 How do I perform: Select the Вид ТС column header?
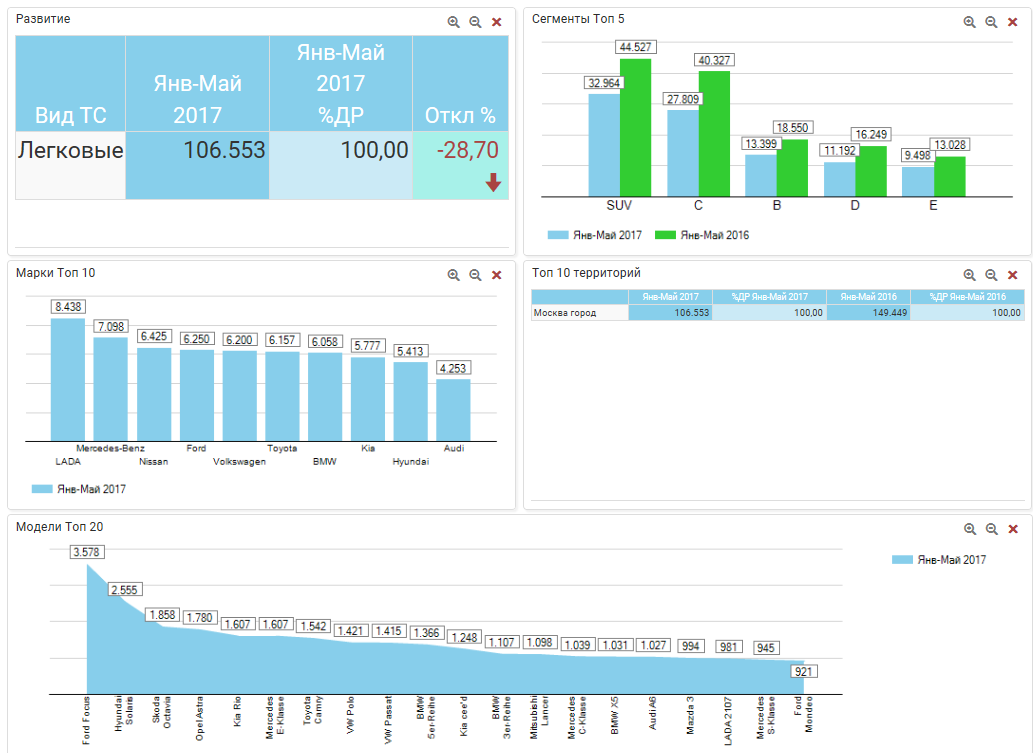point(70,115)
